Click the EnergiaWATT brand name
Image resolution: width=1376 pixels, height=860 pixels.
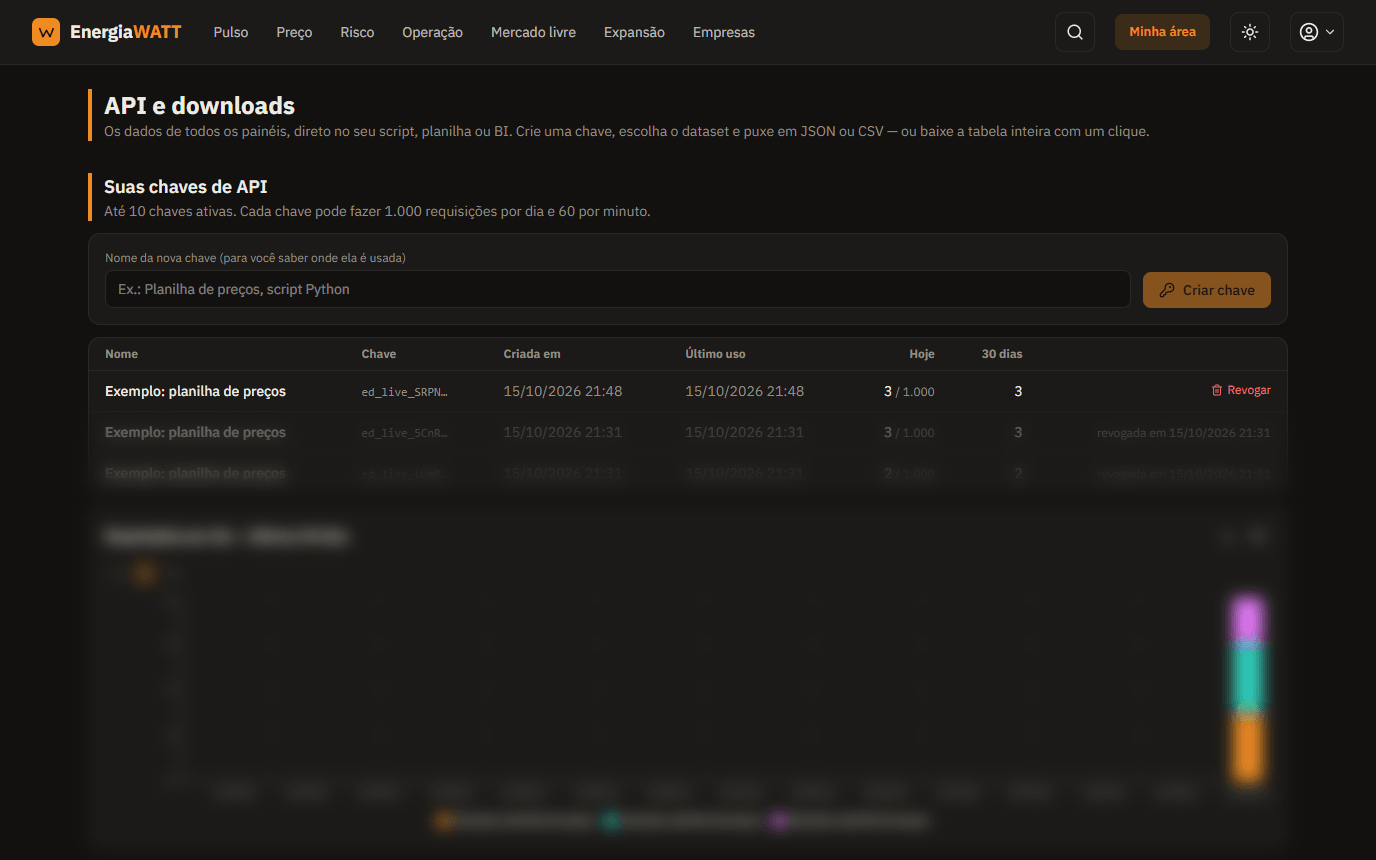[126, 32]
